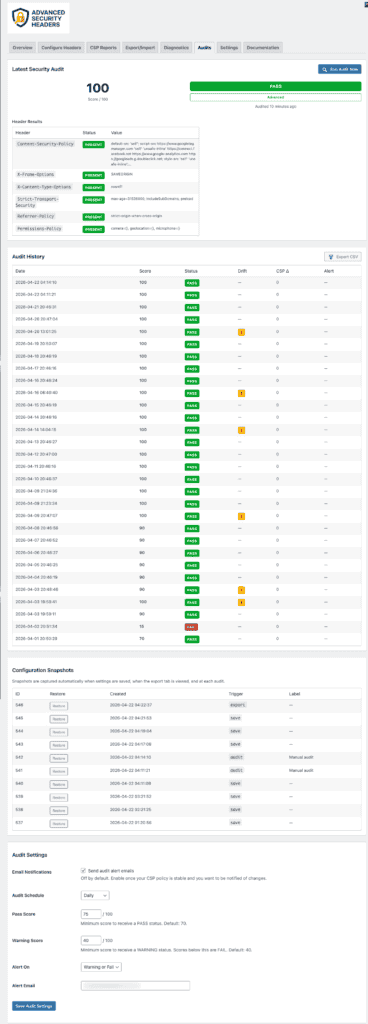Click the Content-Security-Policy header name

tap(45, 144)
